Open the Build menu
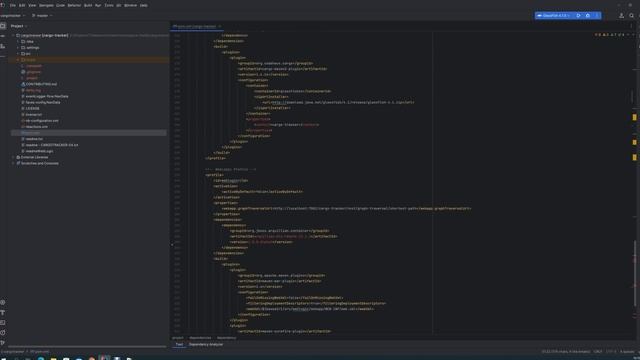Screen dimensions: 640x360 tap(88, 5)
